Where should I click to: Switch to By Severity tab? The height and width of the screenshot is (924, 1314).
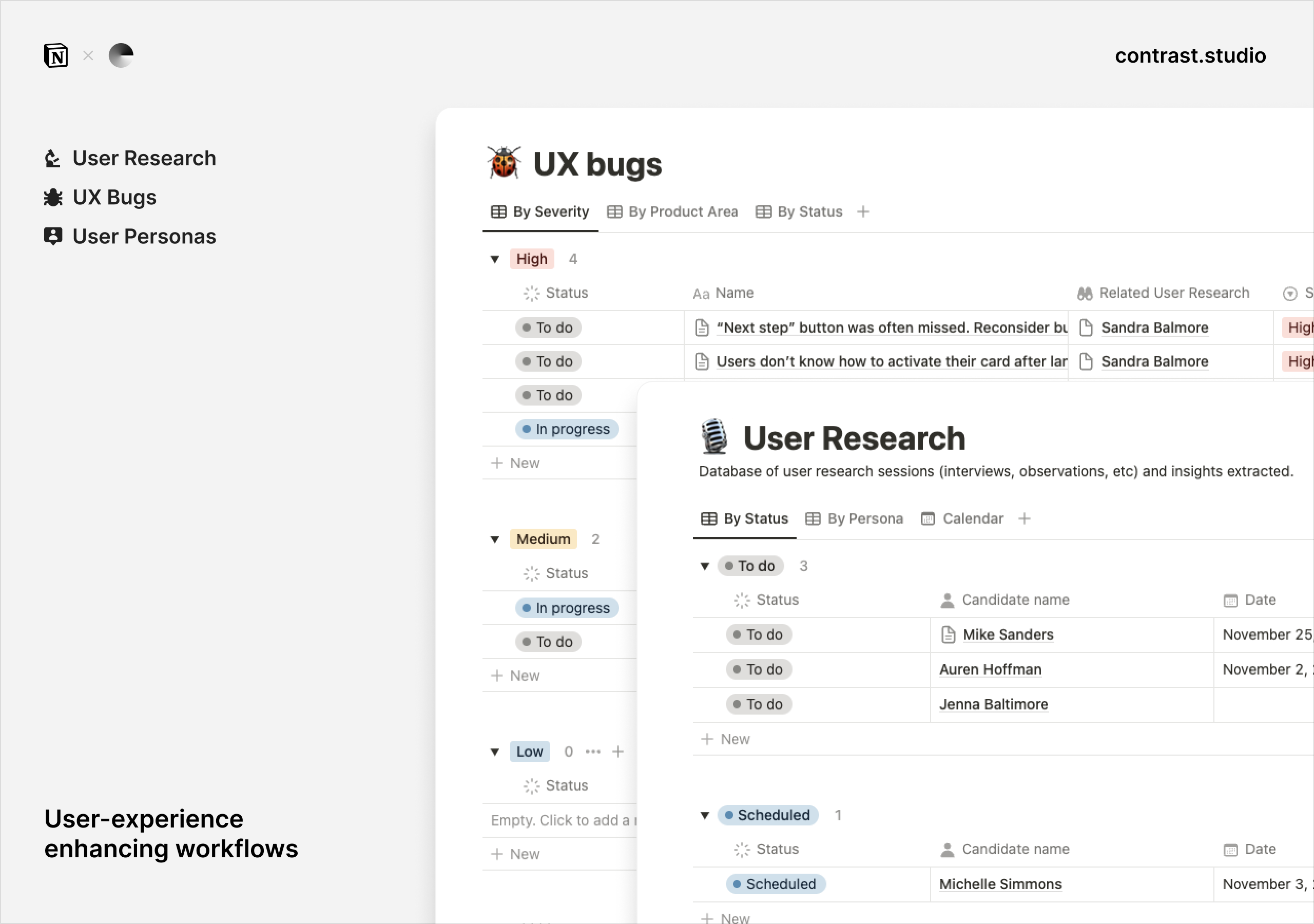[x=539, y=212]
